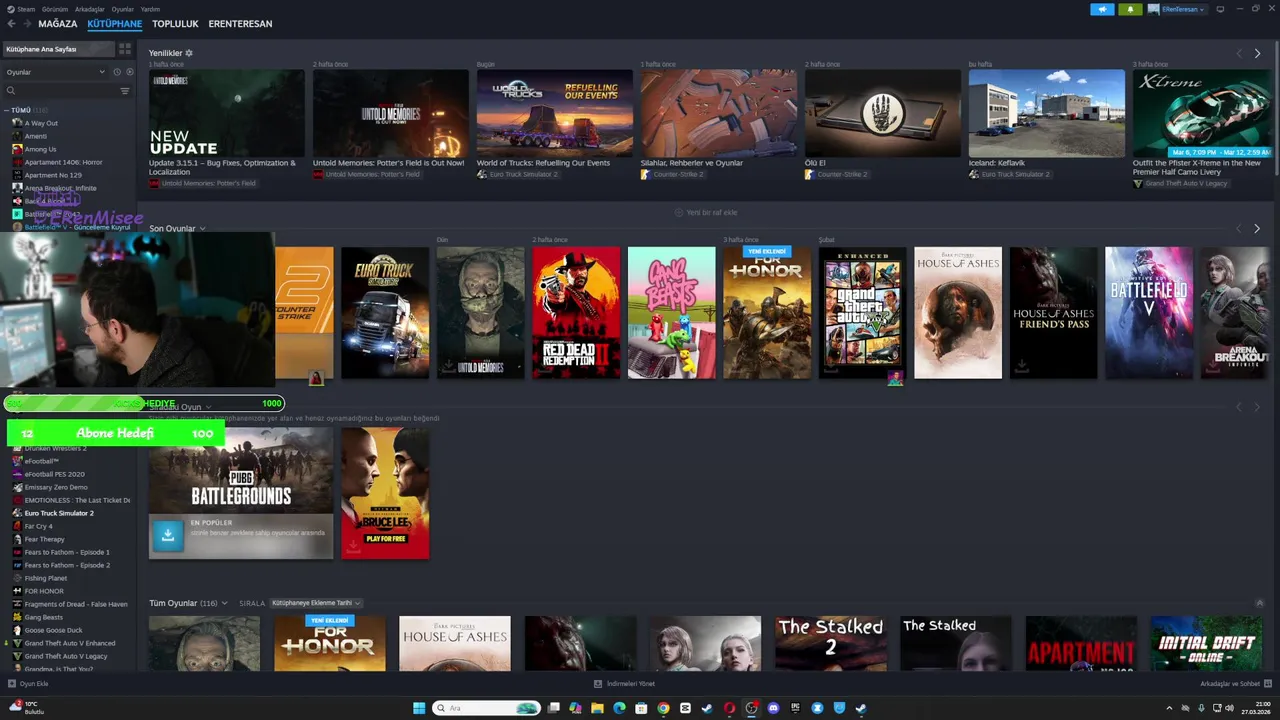
Task: Open Bruce Lee Play For Free card
Action: 385,493
